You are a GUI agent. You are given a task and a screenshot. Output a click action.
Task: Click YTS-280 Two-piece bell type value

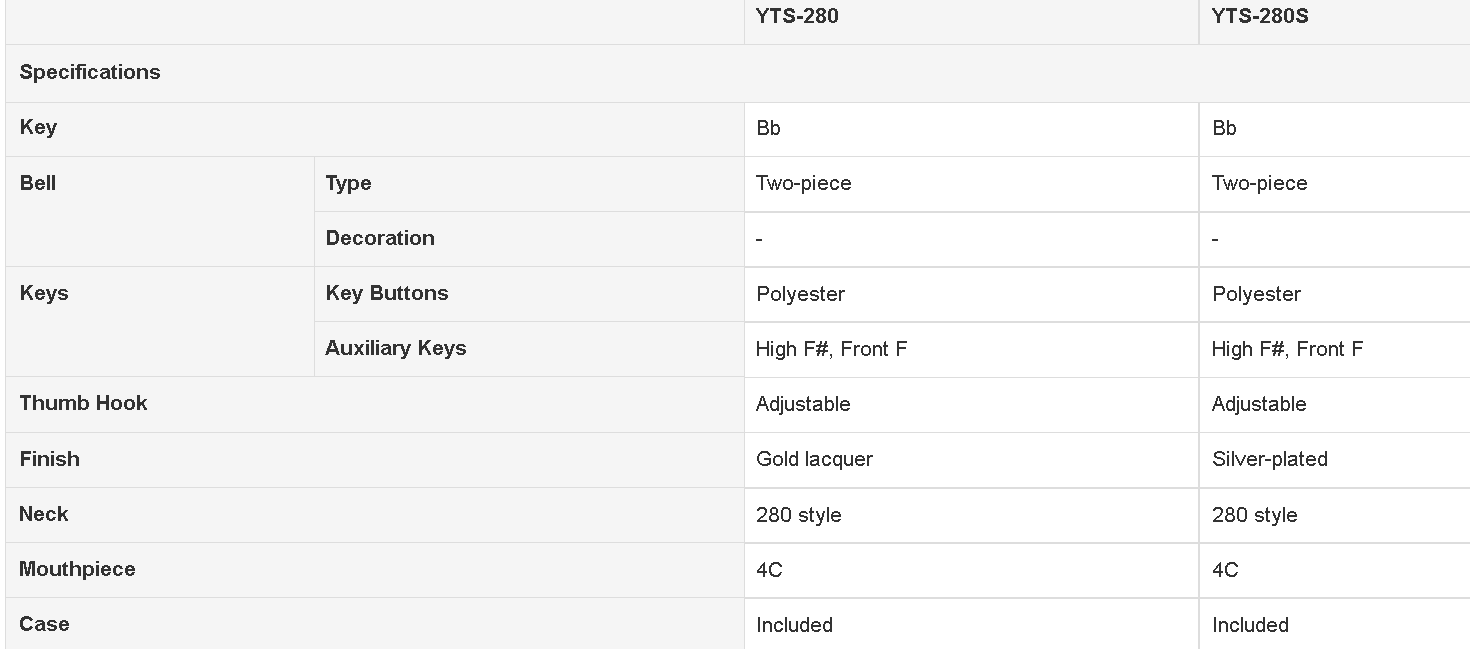pyautogui.click(x=804, y=183)
